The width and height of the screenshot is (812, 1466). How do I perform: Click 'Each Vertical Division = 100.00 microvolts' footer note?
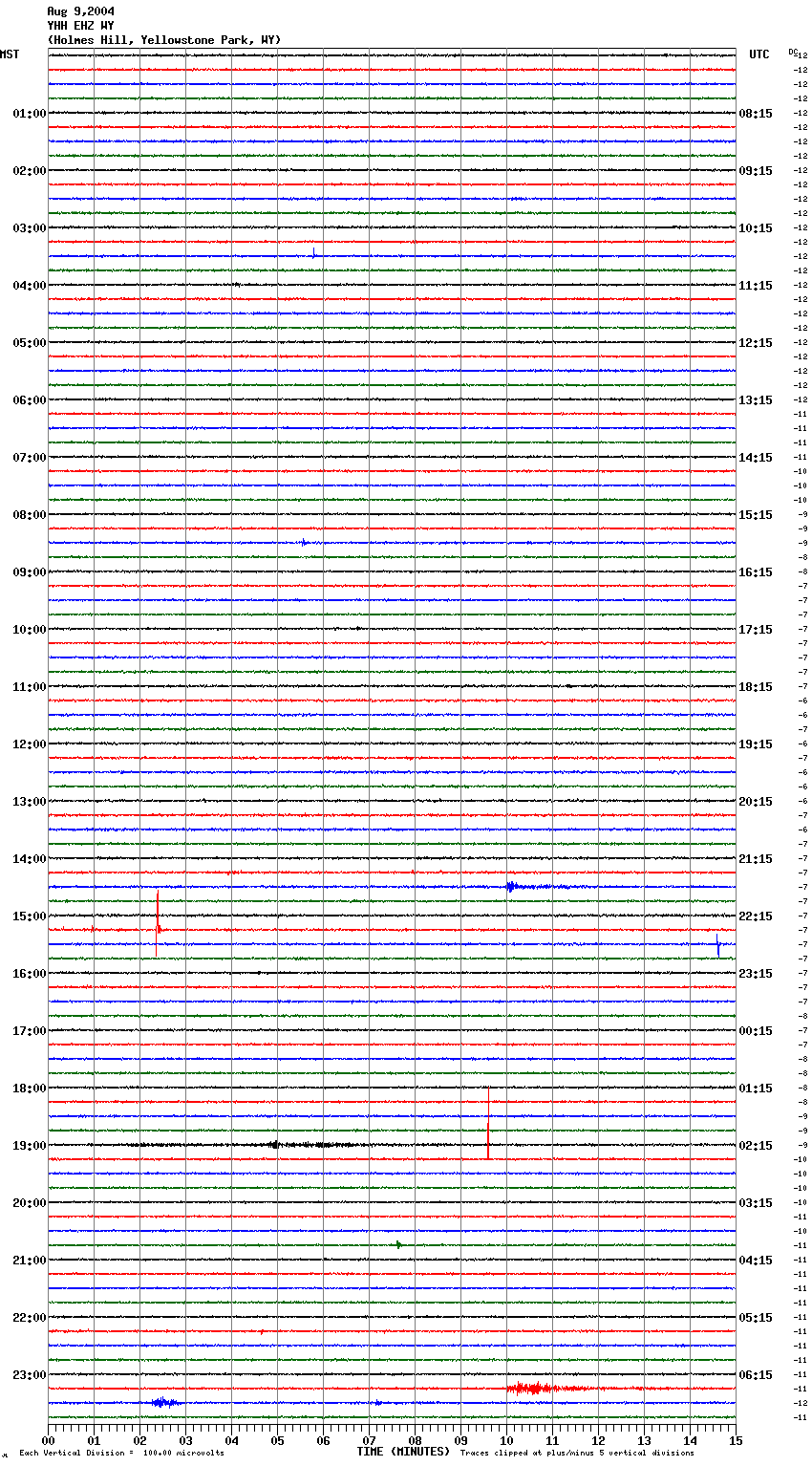pyautogui.click(x=121, y=1454)
